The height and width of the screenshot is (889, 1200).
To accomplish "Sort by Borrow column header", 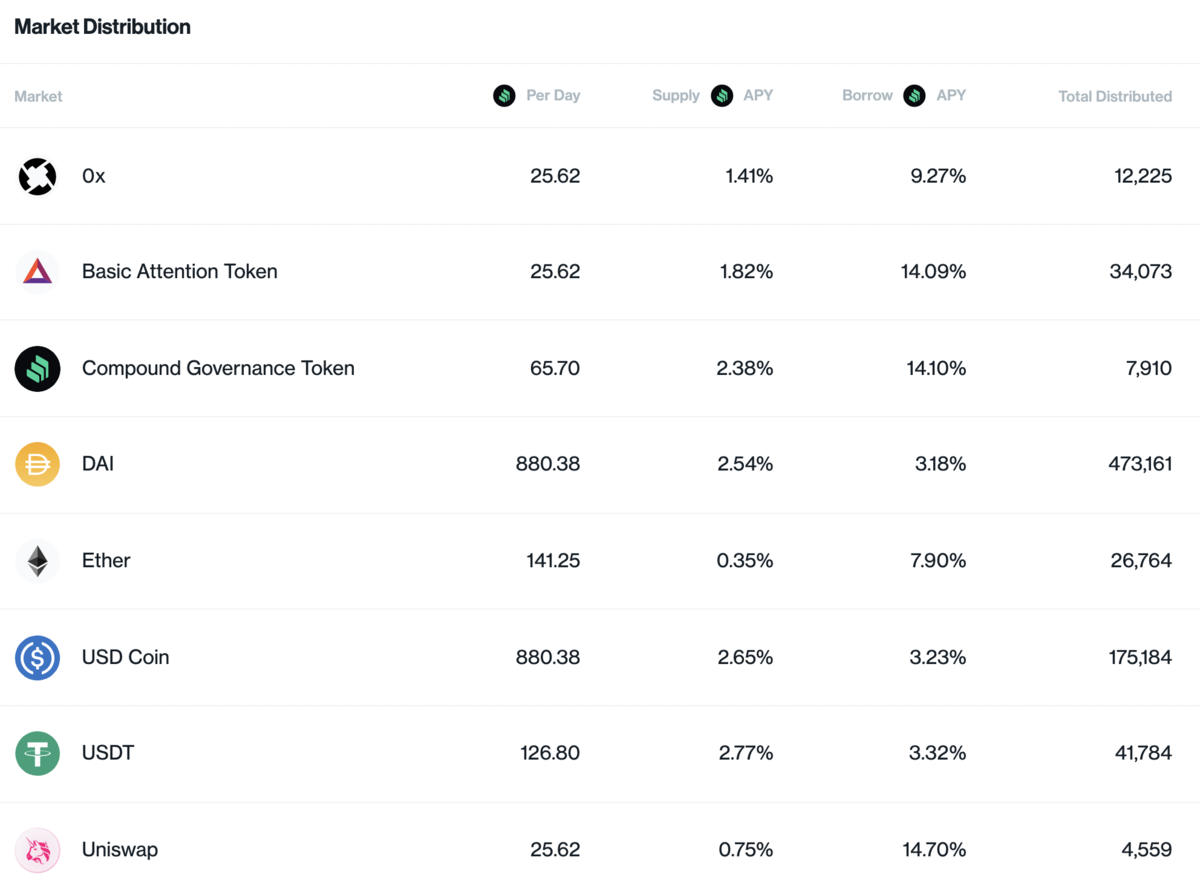I will tap(867, 96).
